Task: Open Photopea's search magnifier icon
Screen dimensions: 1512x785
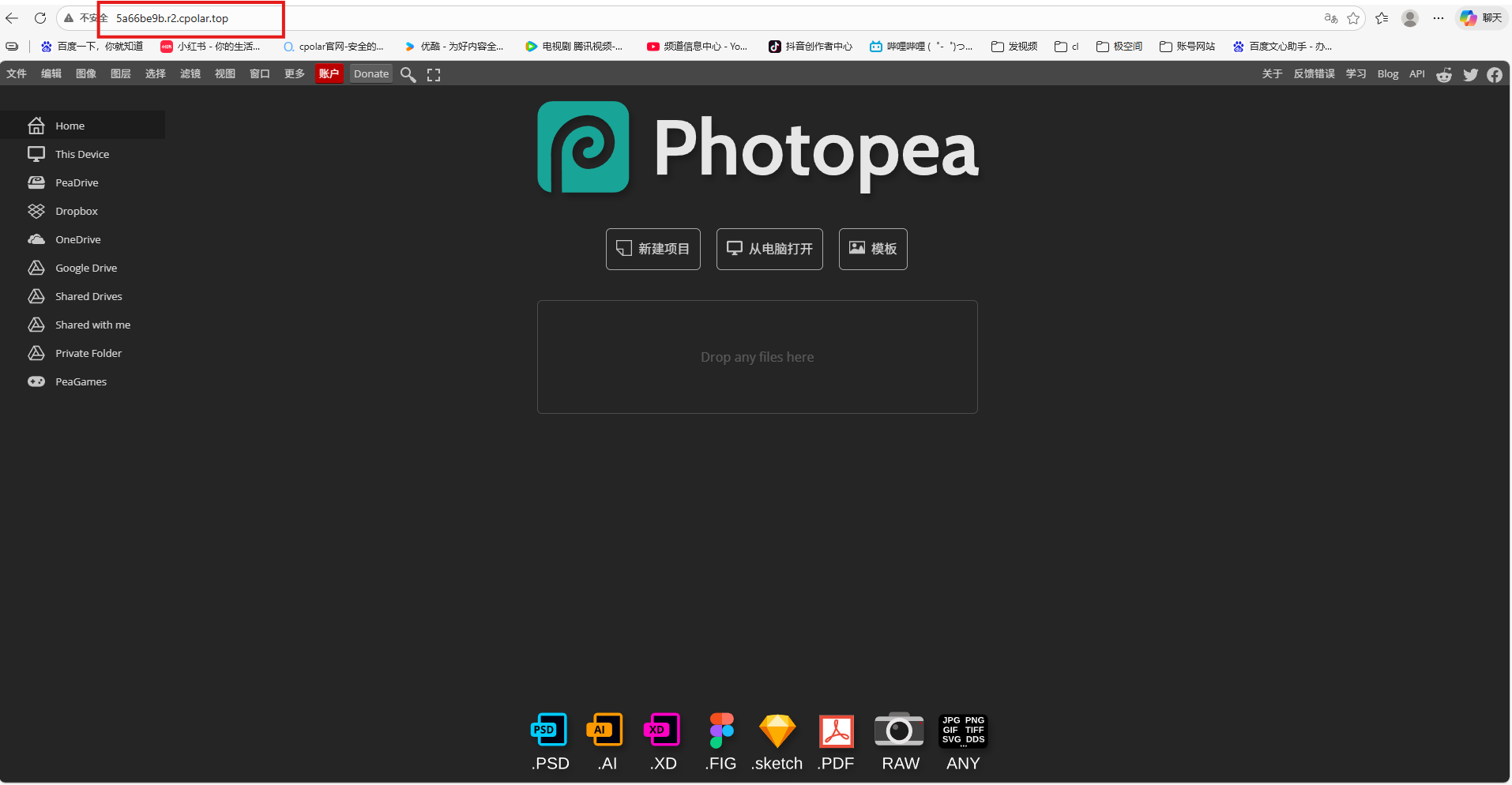Action: point(408,73)
